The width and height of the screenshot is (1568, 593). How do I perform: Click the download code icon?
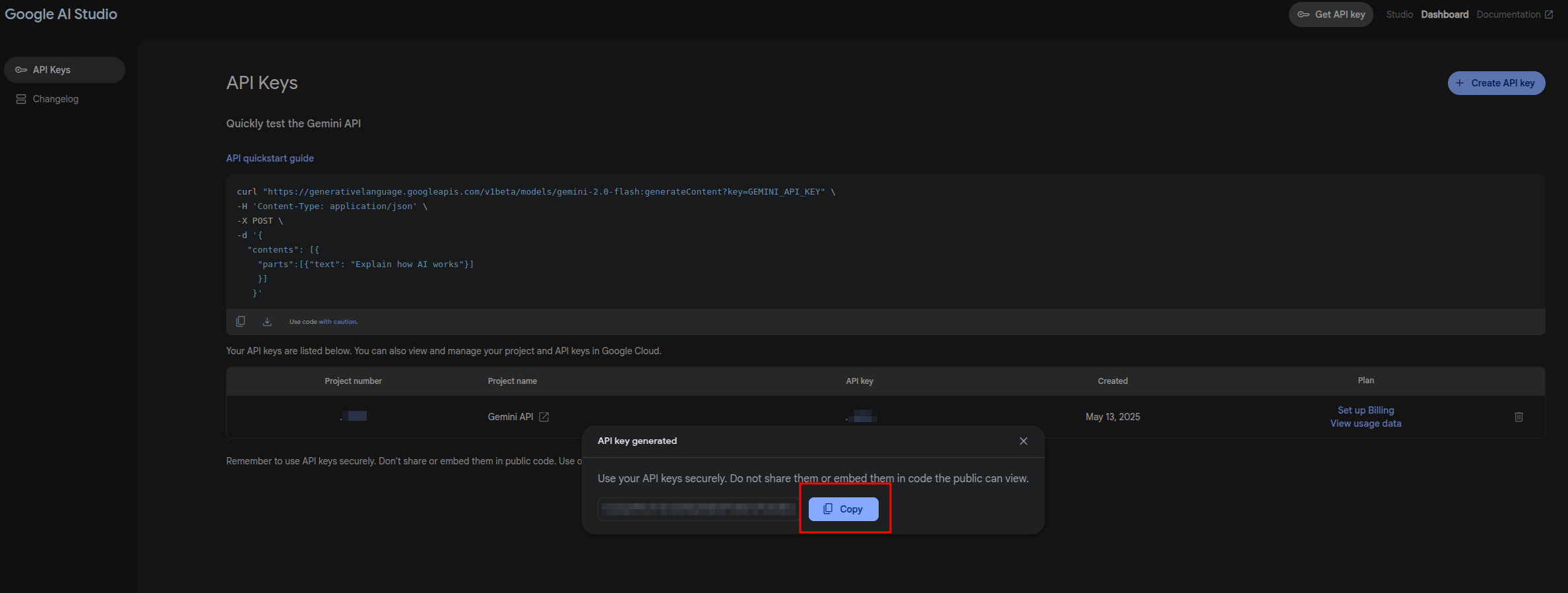pyautogui.click(x=267, y=321)
